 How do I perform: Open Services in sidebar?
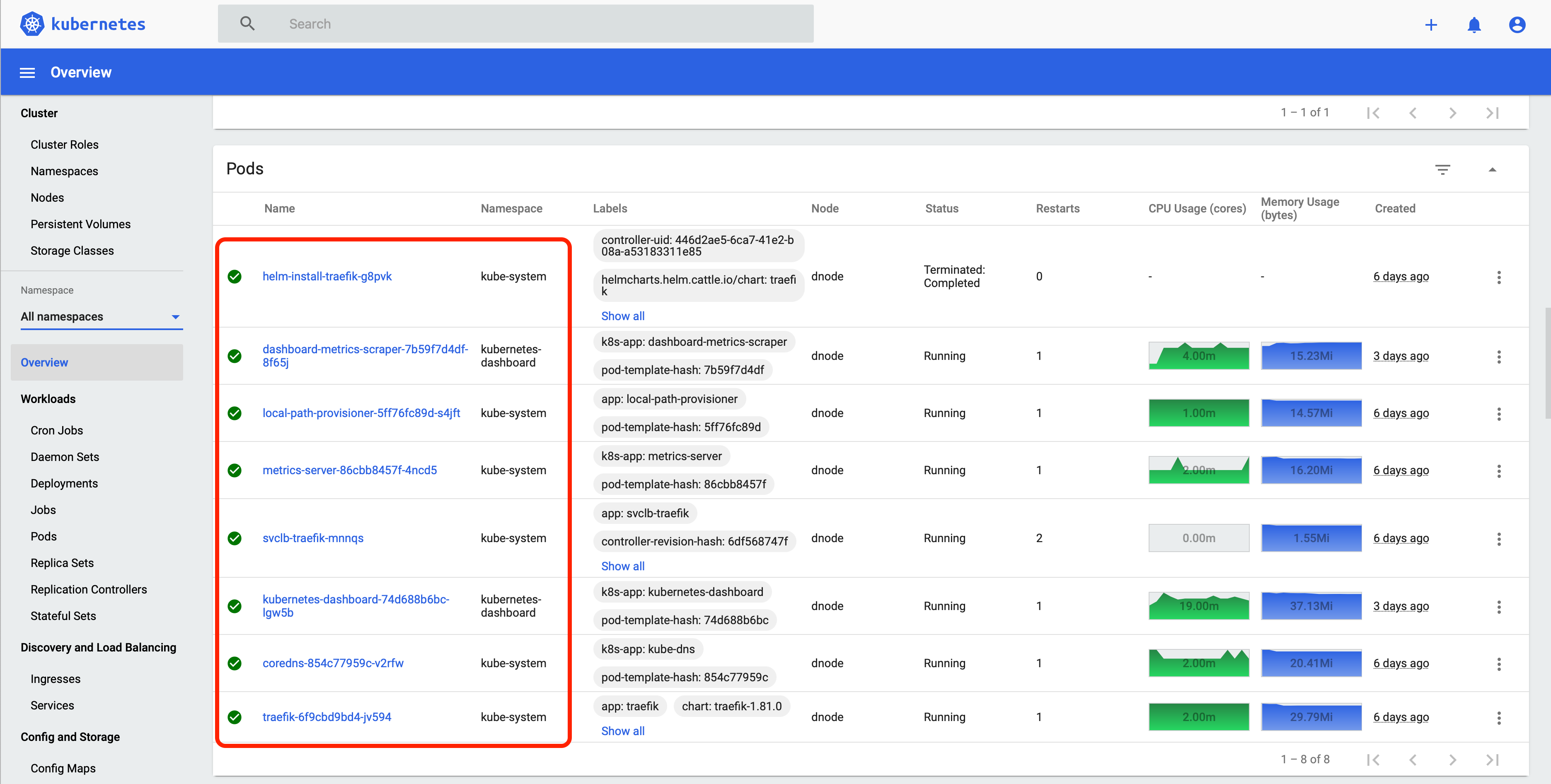click(52, 705)
